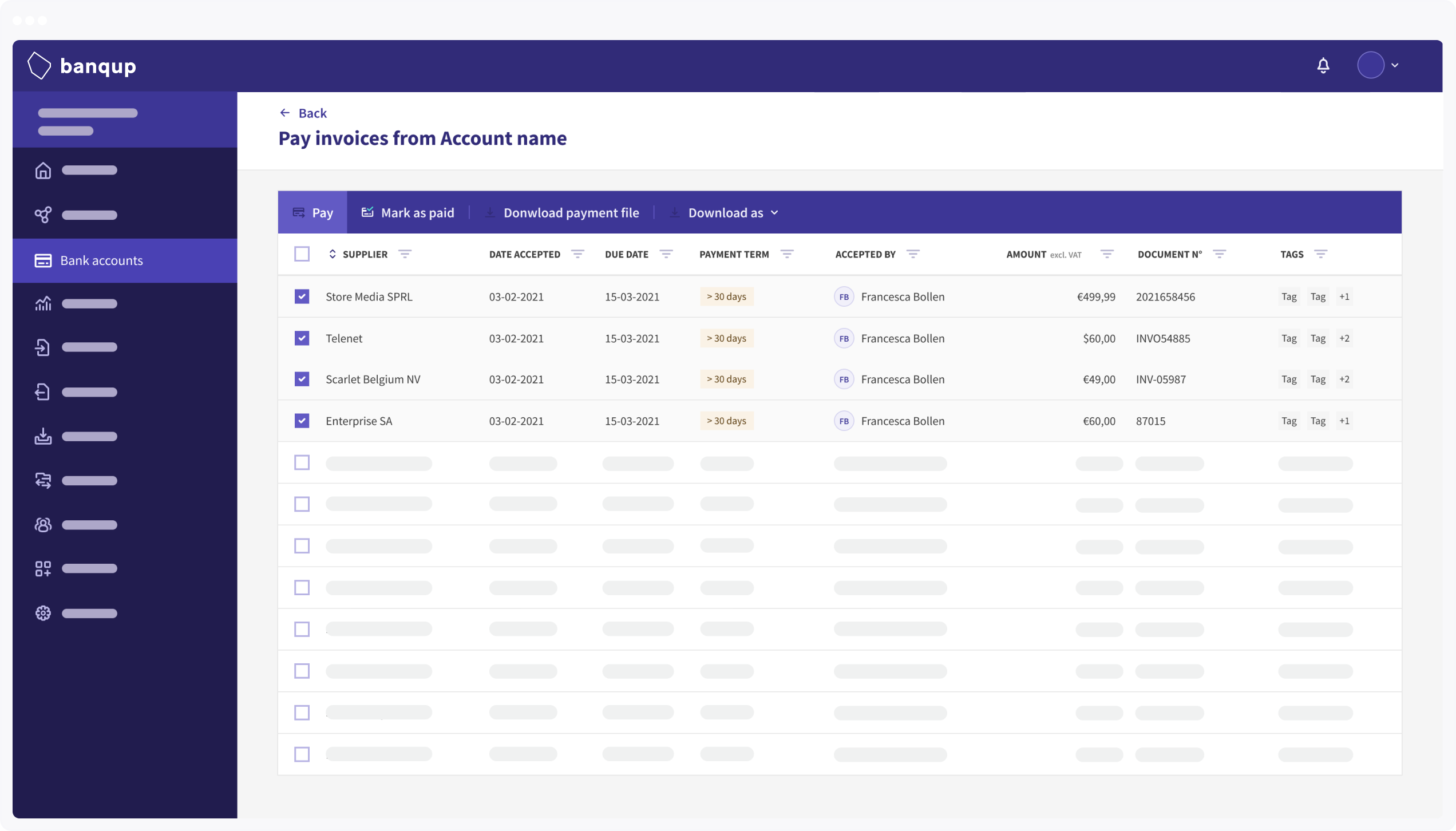1456x831 pixels.
Task: Expand the user profile chevron
Action: [x=1395, y=65]
